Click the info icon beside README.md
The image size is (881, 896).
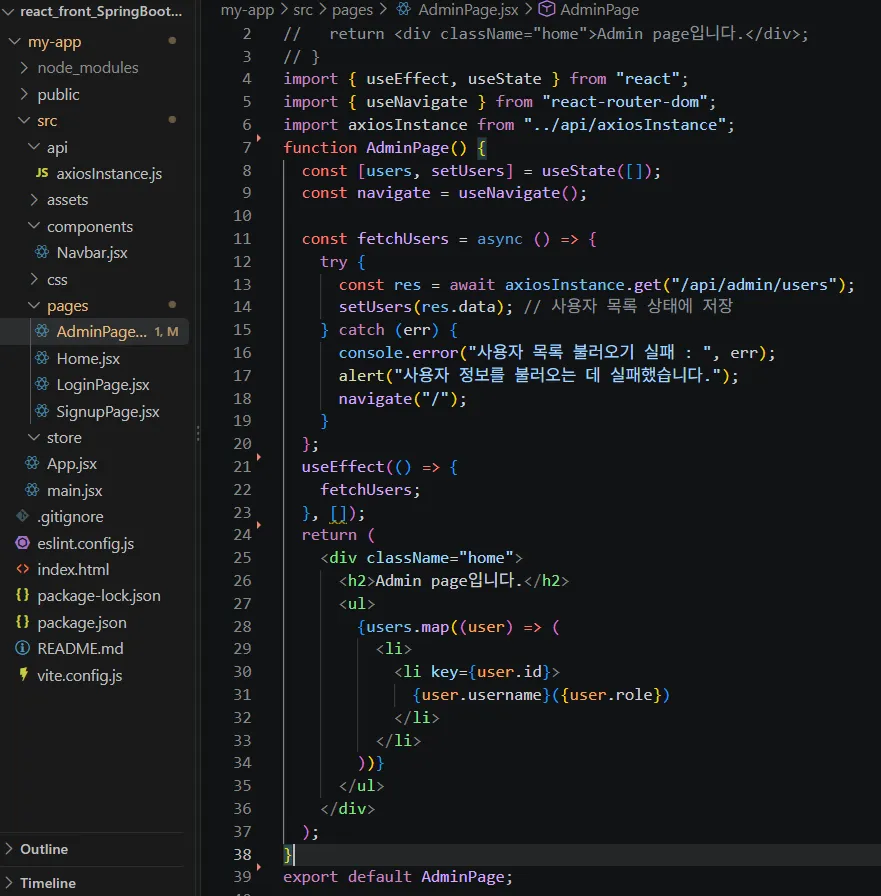[x=22, y=648]
